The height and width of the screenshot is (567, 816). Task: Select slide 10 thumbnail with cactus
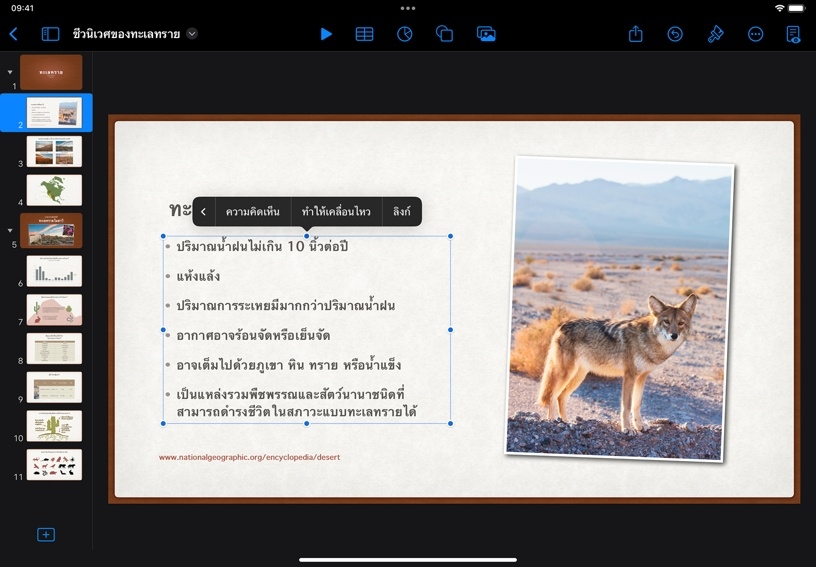(54, 426)
